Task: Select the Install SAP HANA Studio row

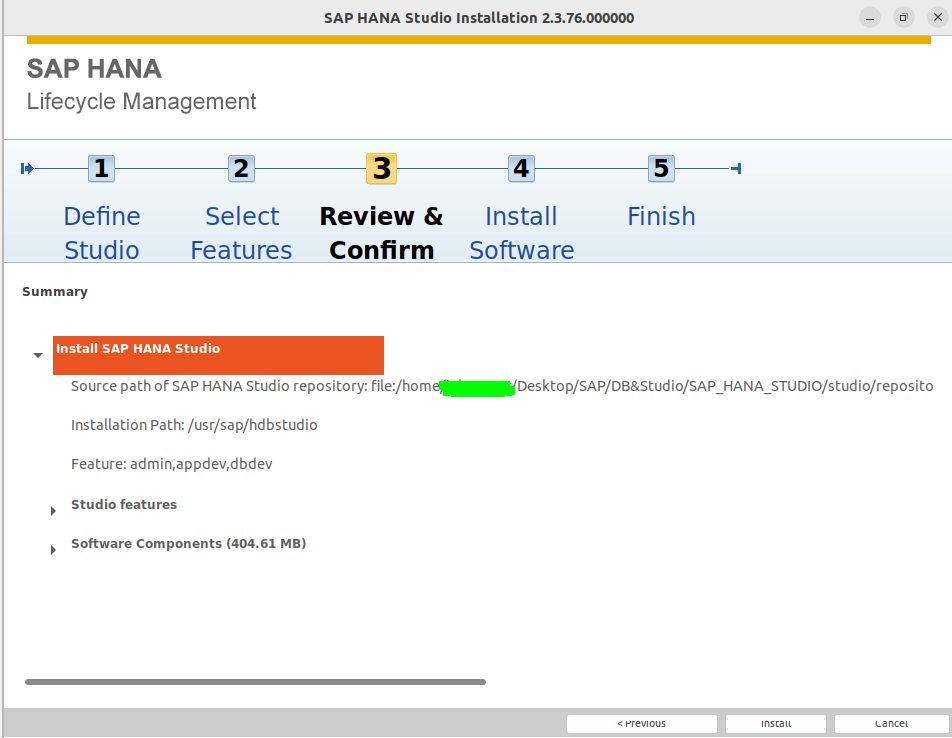Action: 218,355
